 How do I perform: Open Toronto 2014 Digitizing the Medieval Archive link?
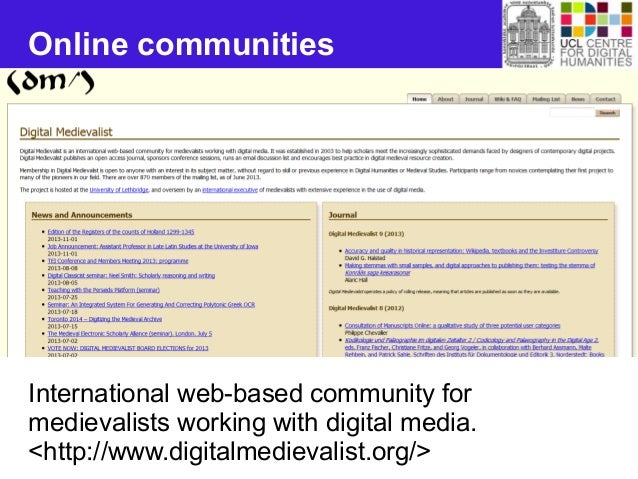tap(105, 319)
